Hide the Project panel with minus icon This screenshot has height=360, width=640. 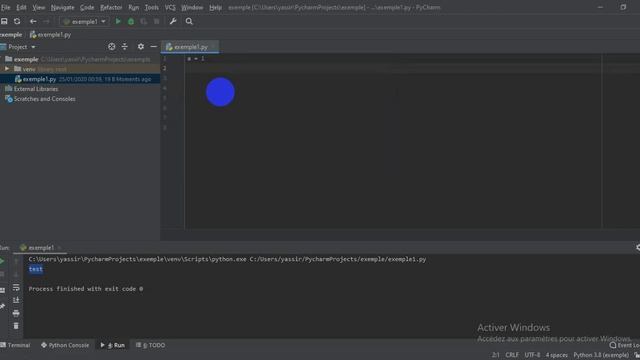click(x=153, y=47)
